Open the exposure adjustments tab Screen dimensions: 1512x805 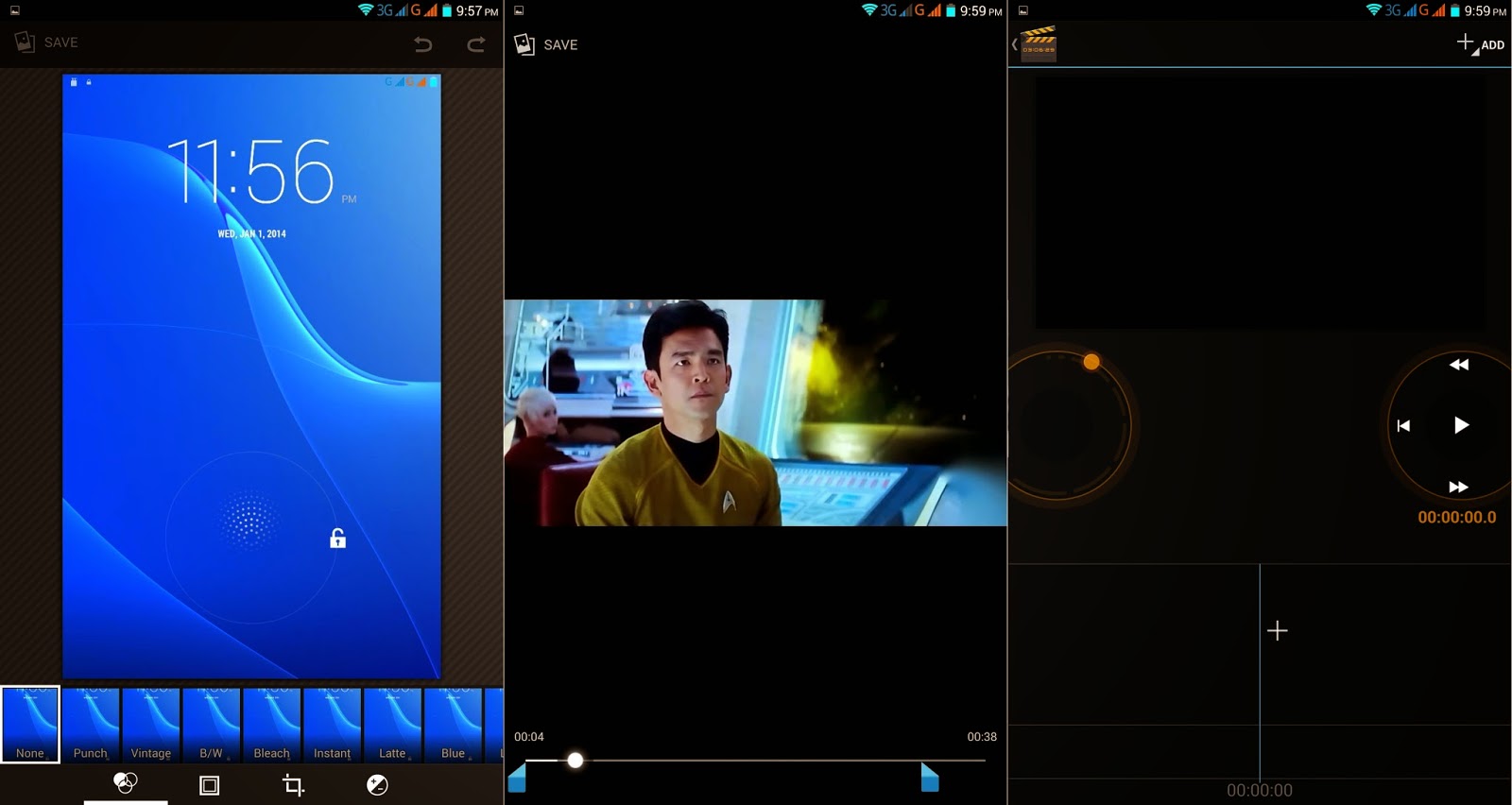pyautogui.click(x=377, y=785)
